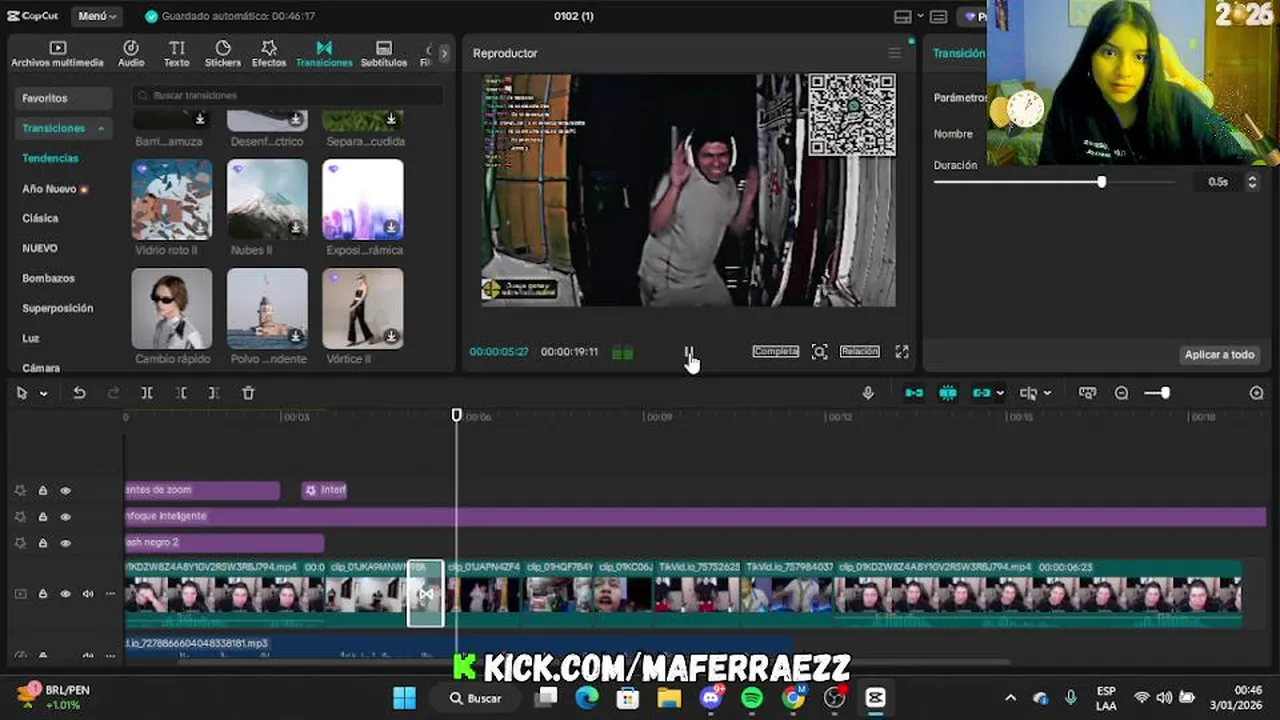Mute the main video track audio
The height and width of the screenshot is (720, 1280).
point(87,594)
